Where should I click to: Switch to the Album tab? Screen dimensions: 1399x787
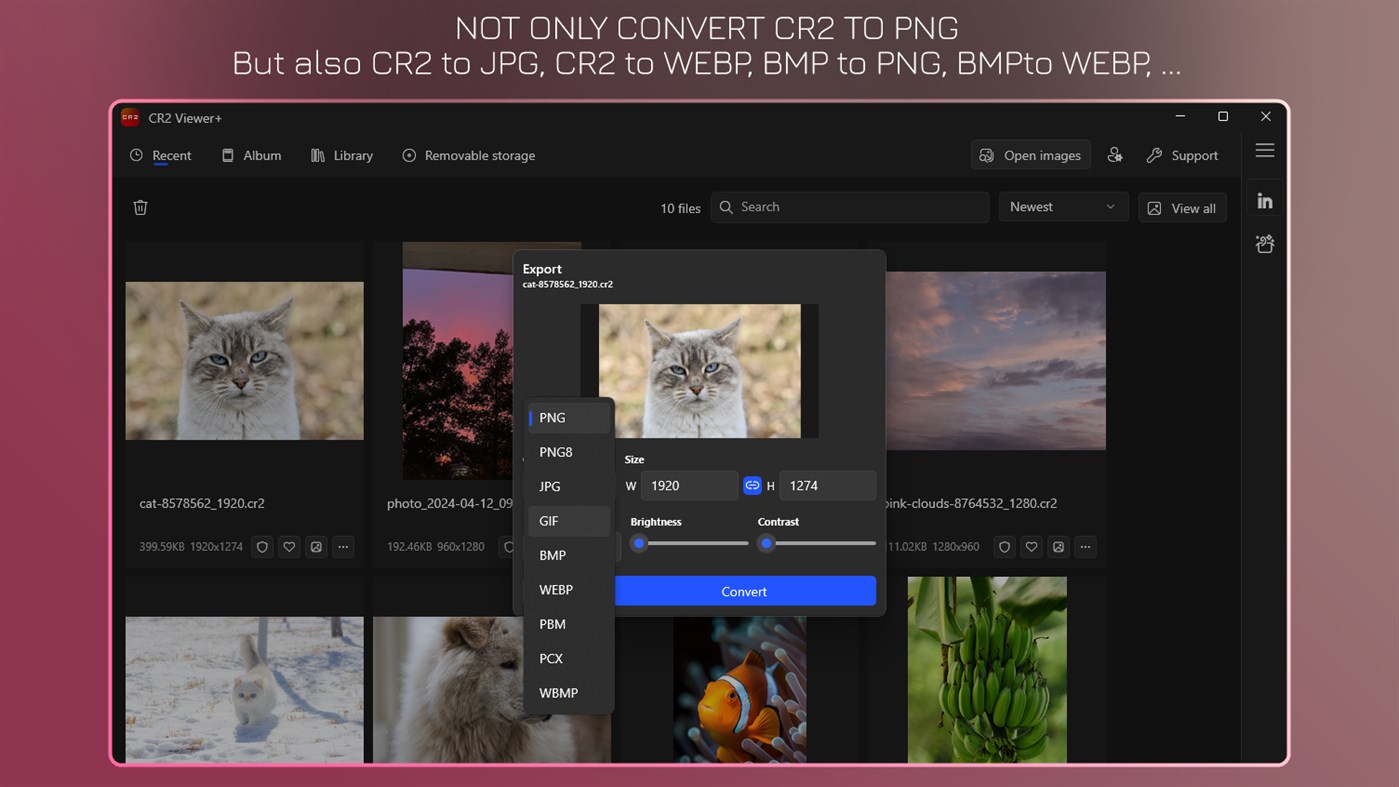click(251, 155)
